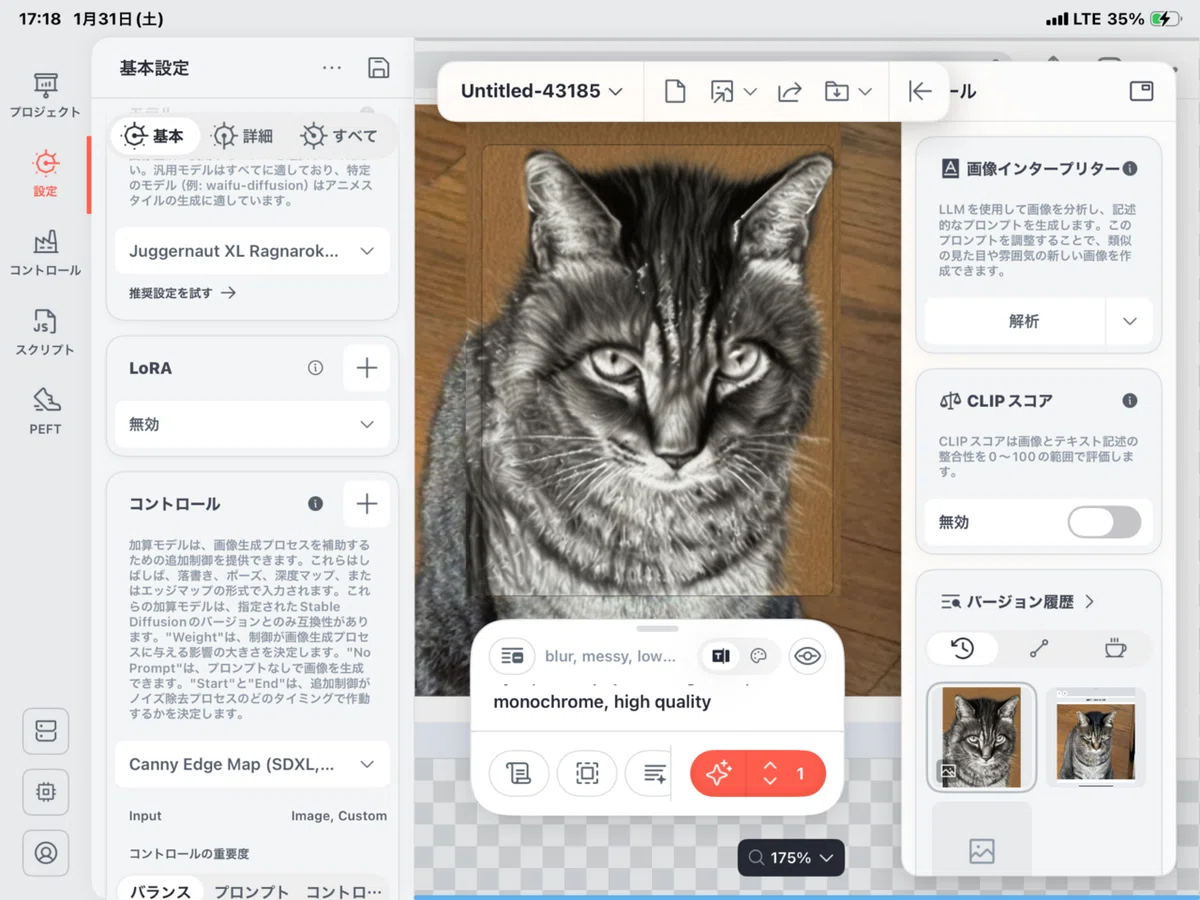Switch to the すべて settings tab
Screen dimensions: 1200x900
pos(340,136)
